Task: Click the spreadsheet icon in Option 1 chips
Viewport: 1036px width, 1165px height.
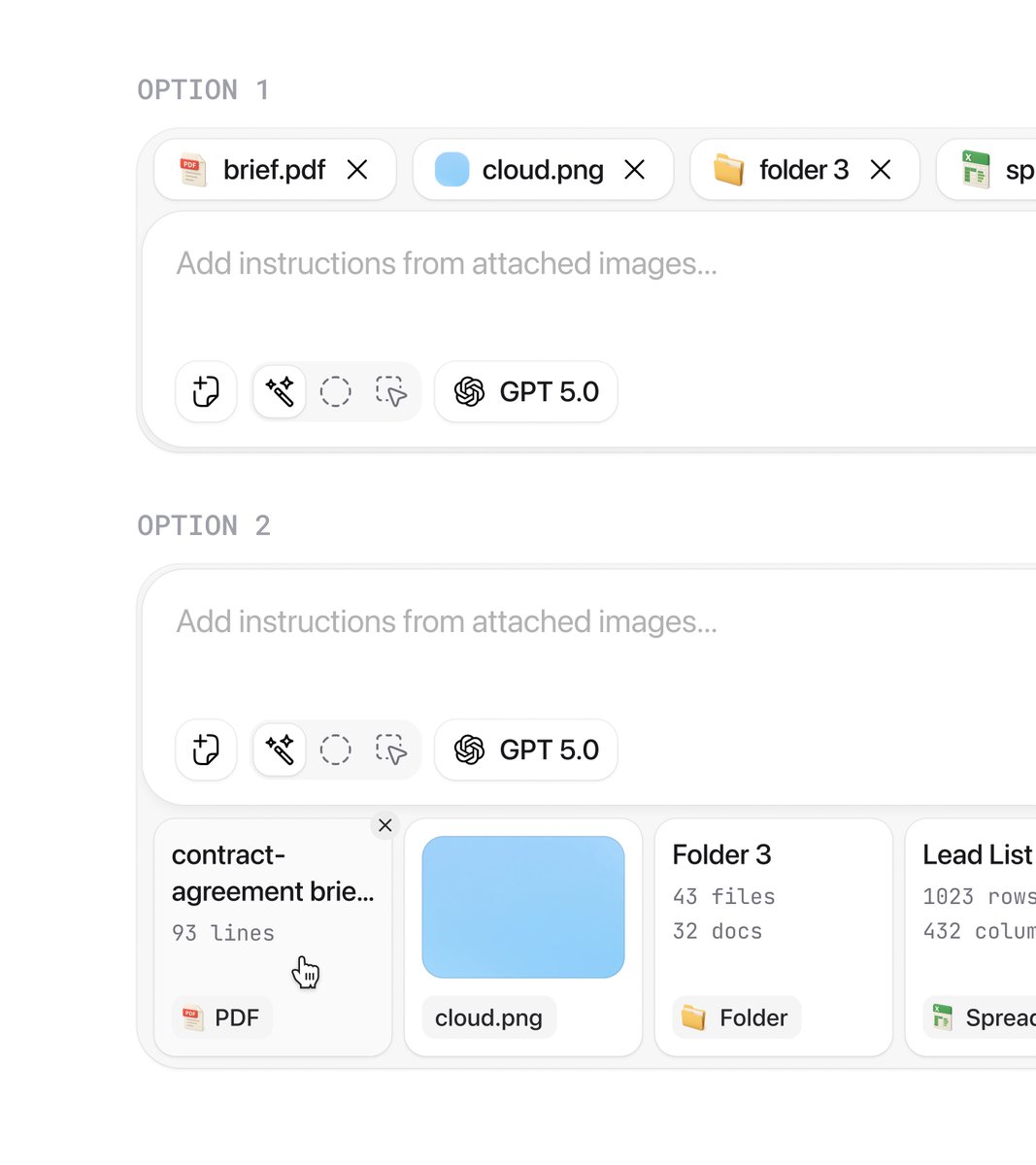Action: point(975,170)
